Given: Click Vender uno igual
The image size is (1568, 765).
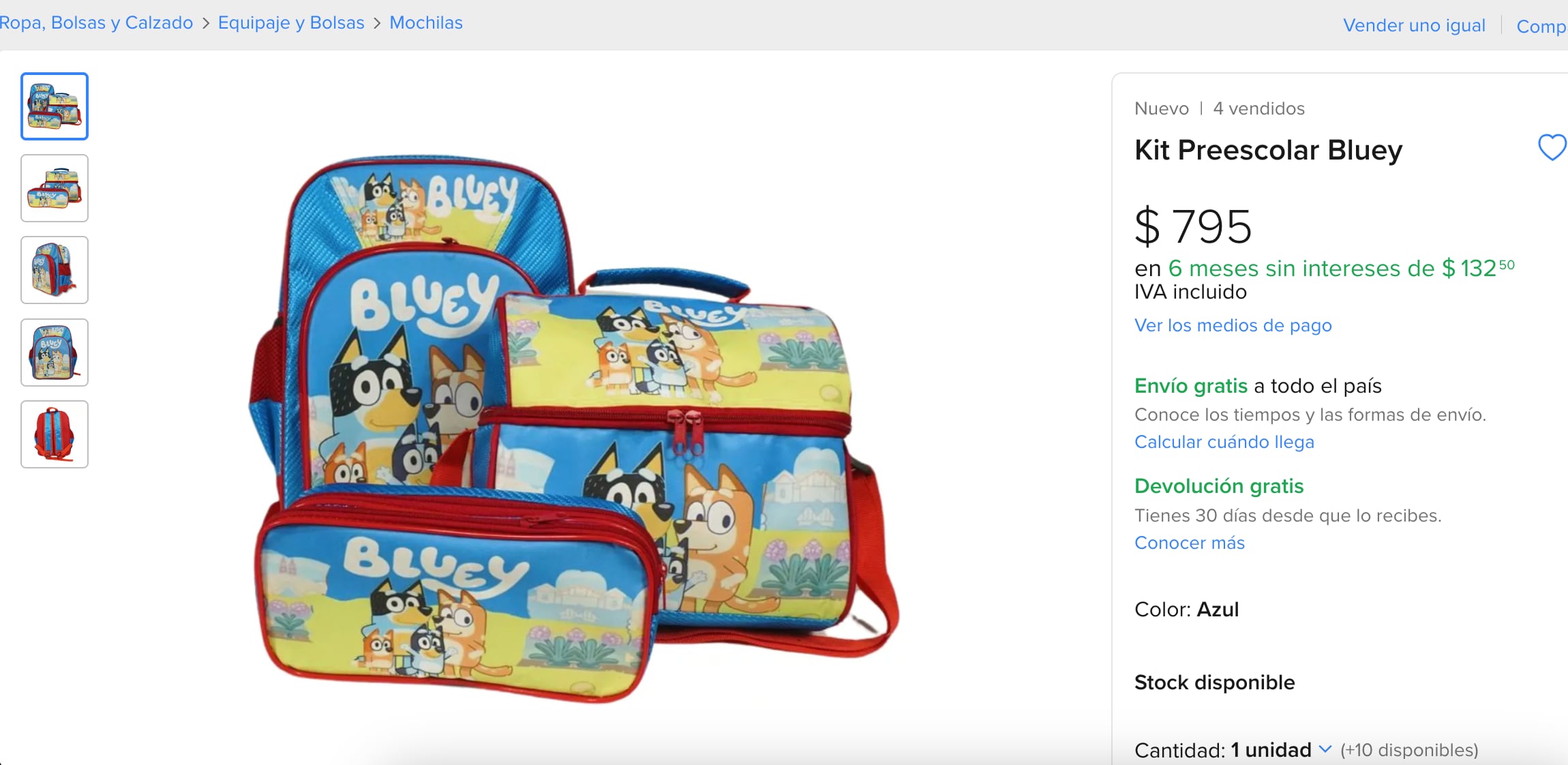Looking at the screenshot, I should coord(1416,25).
